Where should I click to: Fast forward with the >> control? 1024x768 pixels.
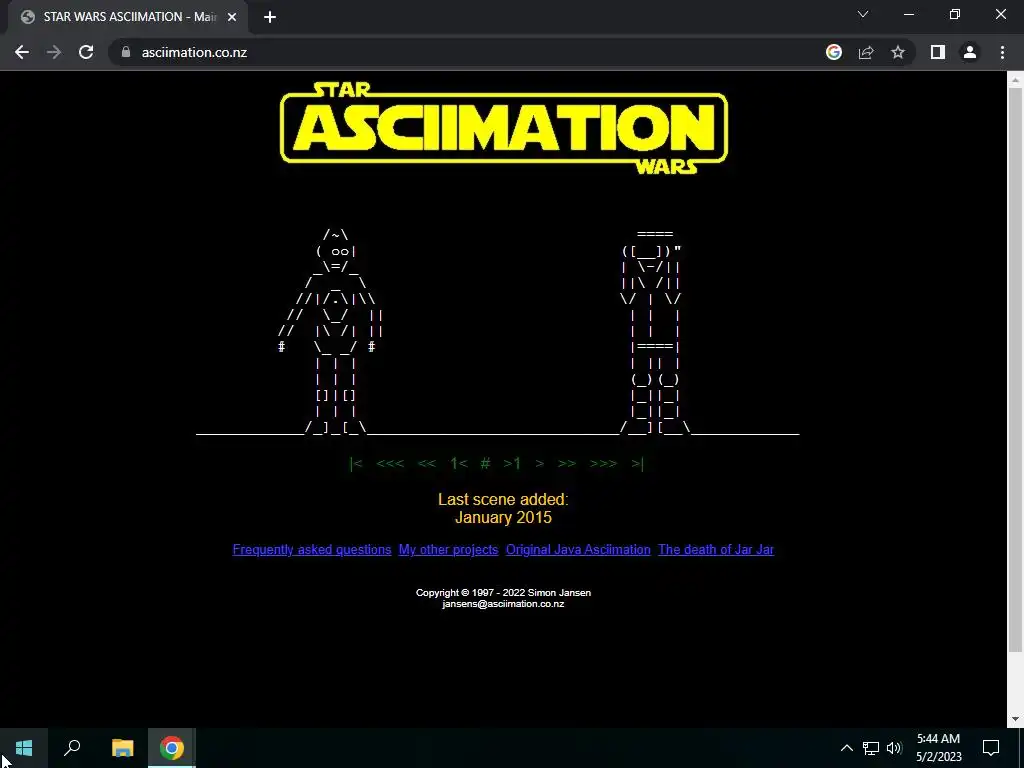point(567,464)
